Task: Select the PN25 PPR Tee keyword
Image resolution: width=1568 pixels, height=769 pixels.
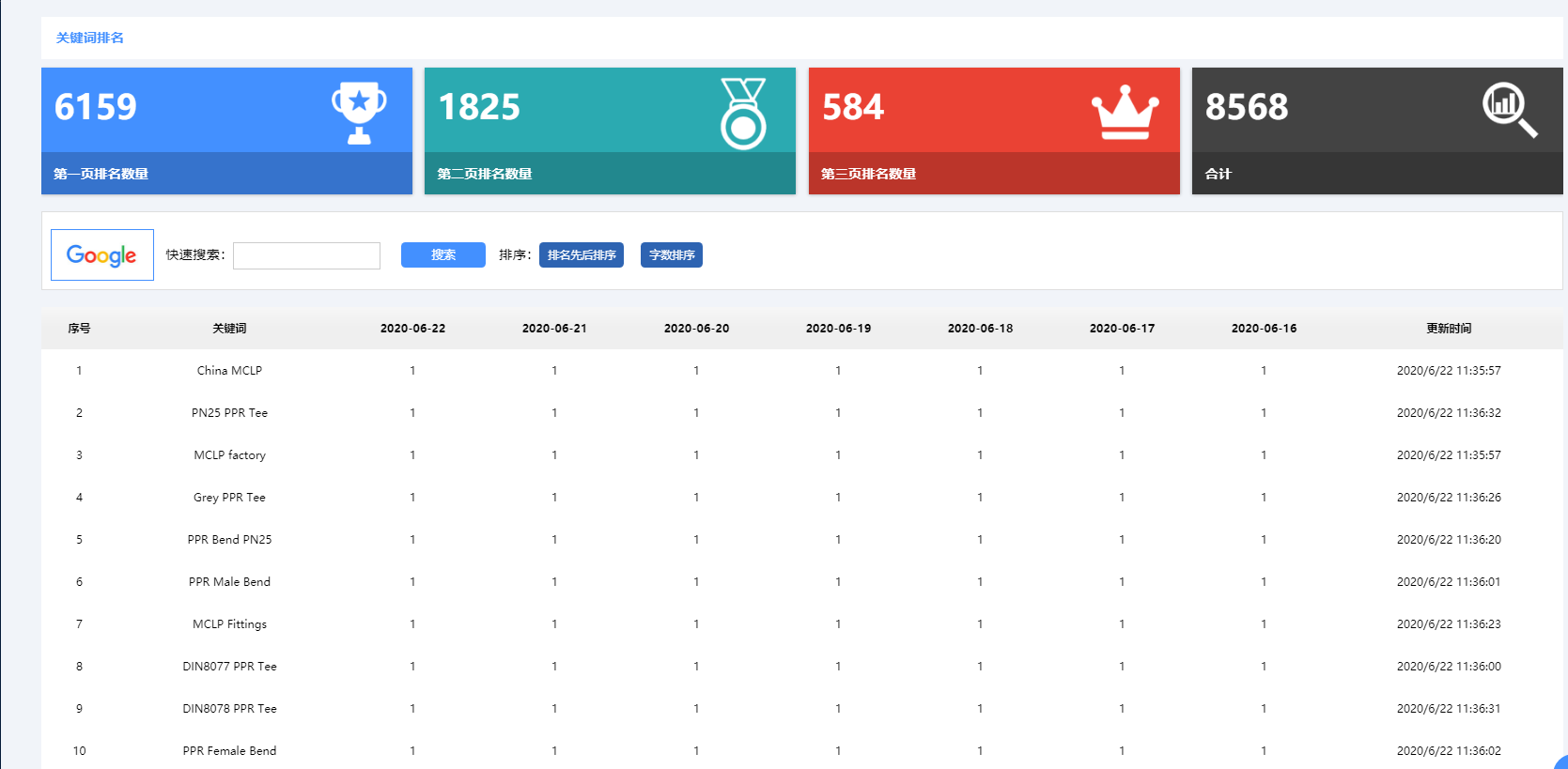Action: click(x=229, y=413)
